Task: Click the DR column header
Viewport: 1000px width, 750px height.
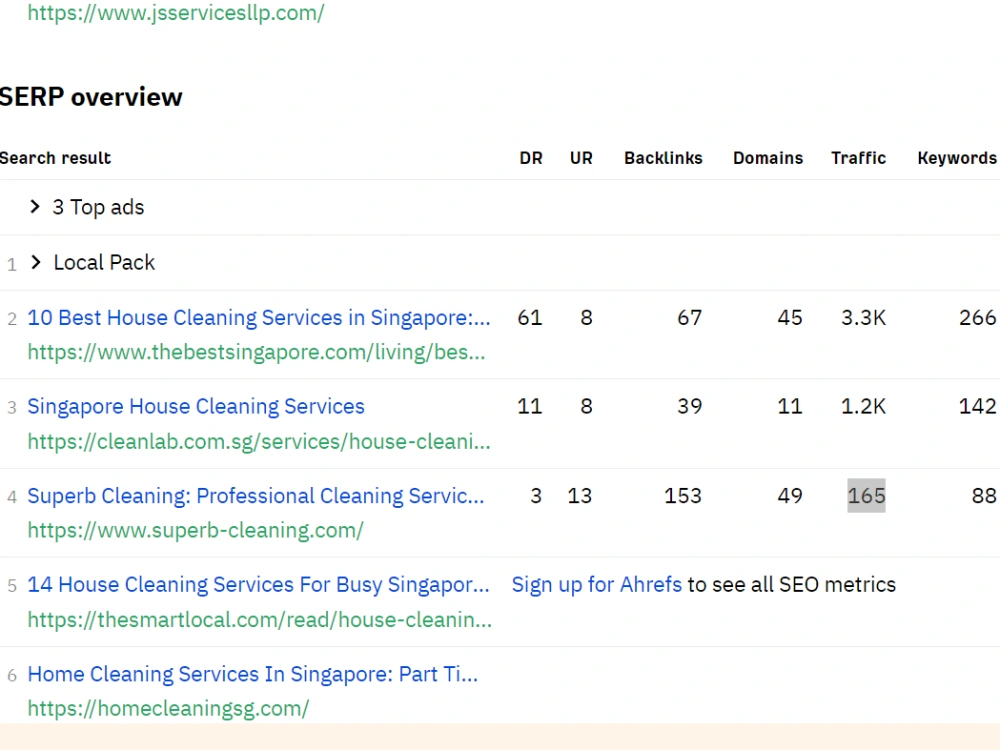Action: click(531, 158)
